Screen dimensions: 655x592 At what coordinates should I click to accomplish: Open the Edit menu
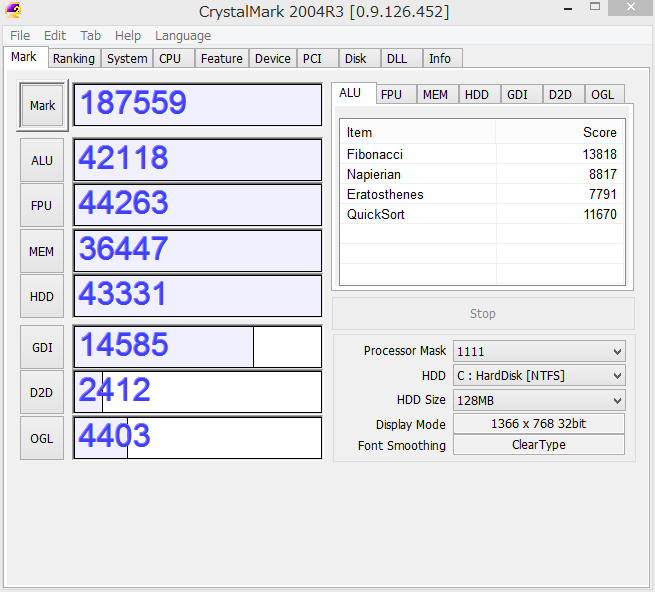click(55, 36)
